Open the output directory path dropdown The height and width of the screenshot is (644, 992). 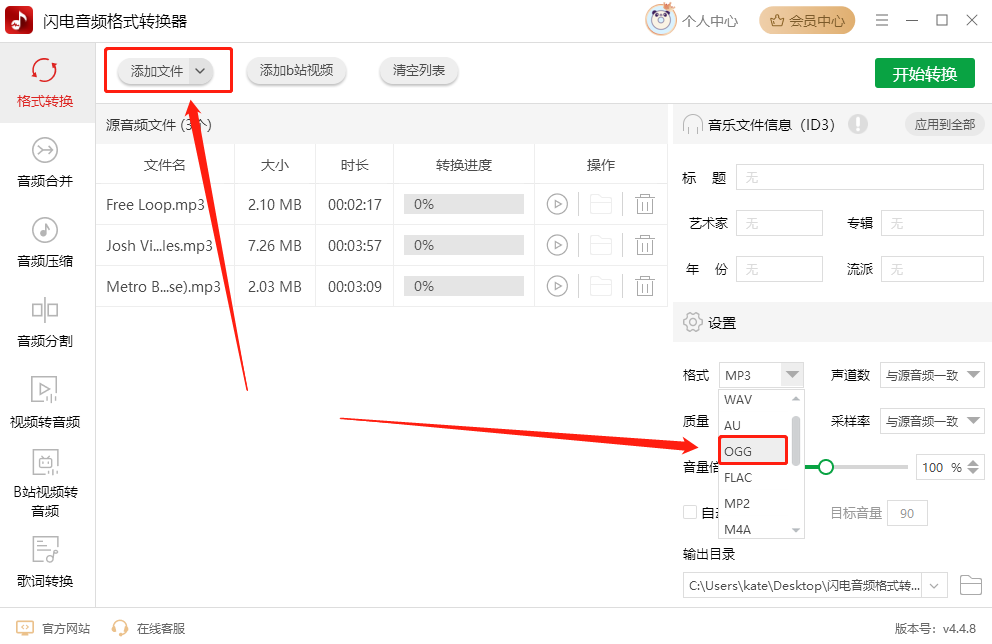click(x=934, y=585)
